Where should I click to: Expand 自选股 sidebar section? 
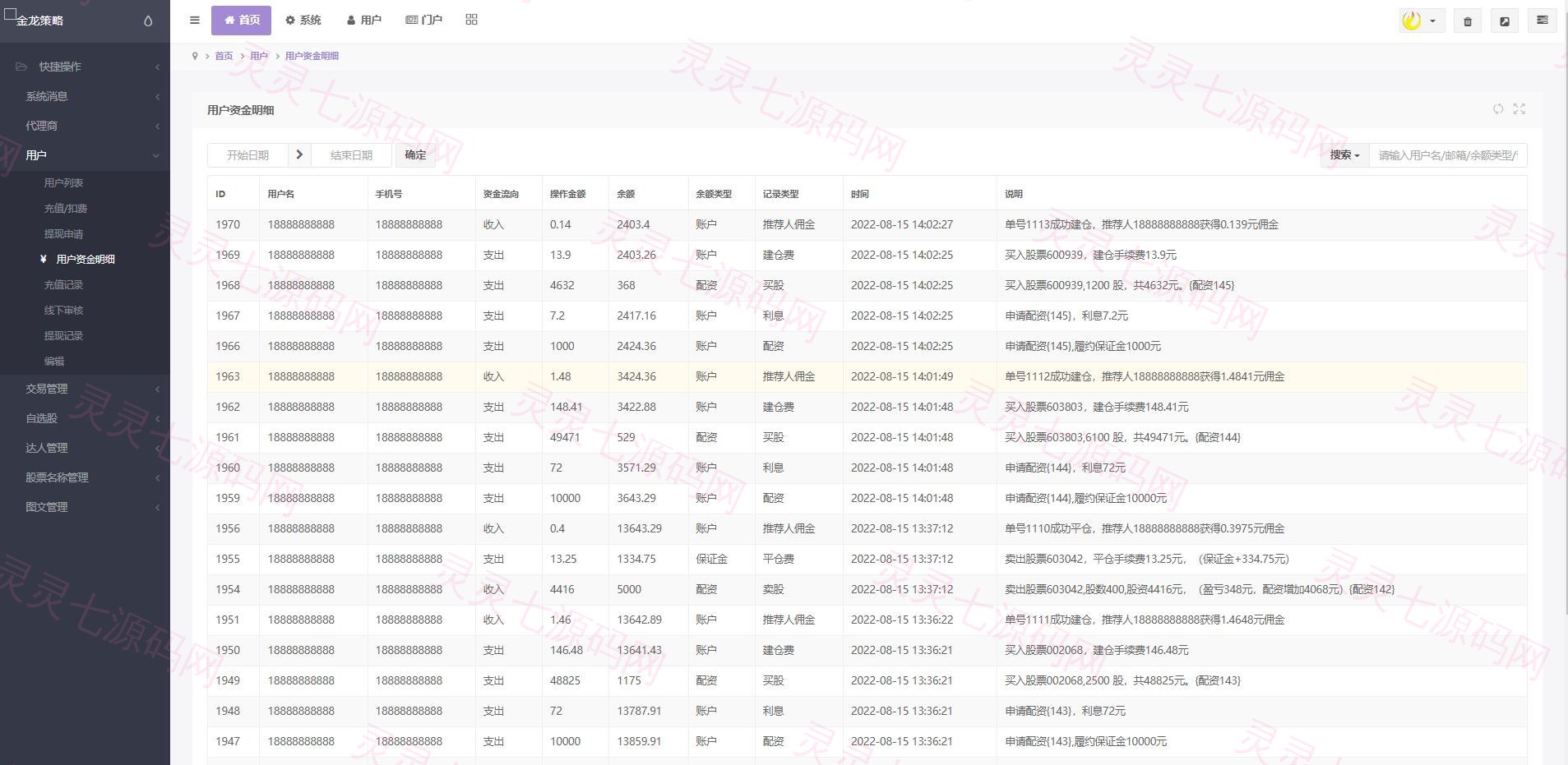click(85, 418)
